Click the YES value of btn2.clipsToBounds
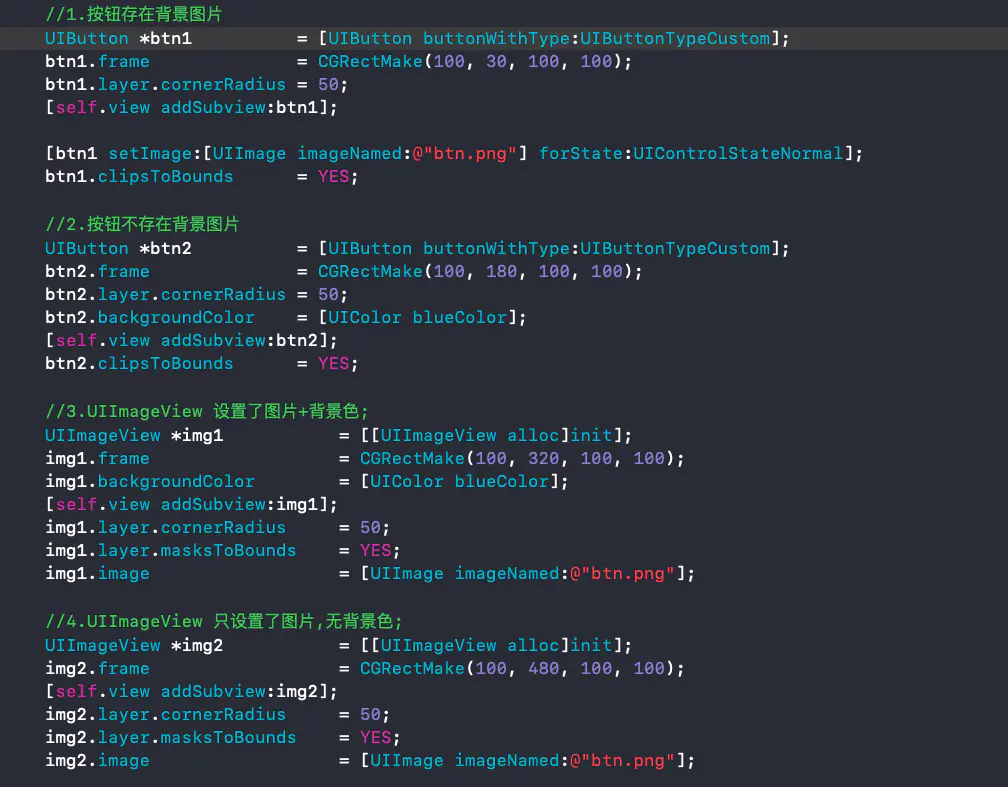1008x787 pixels. click(334, 364)
